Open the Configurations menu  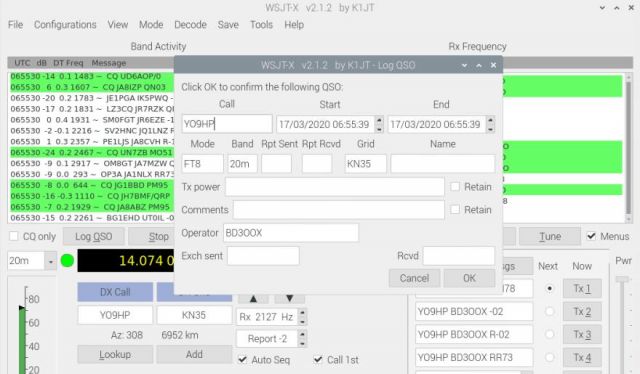coord(65,25)
